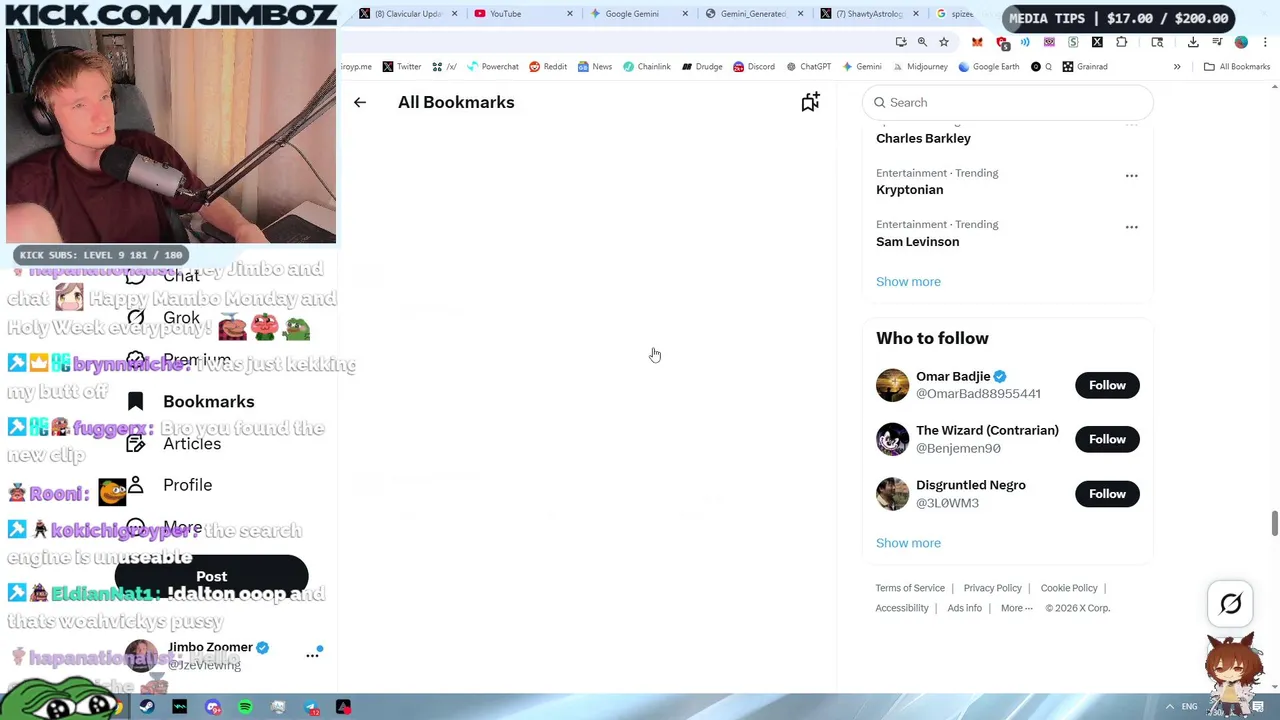Click the Post button
The height and width of the screenshot is (720, 1280).
point(211,576)
